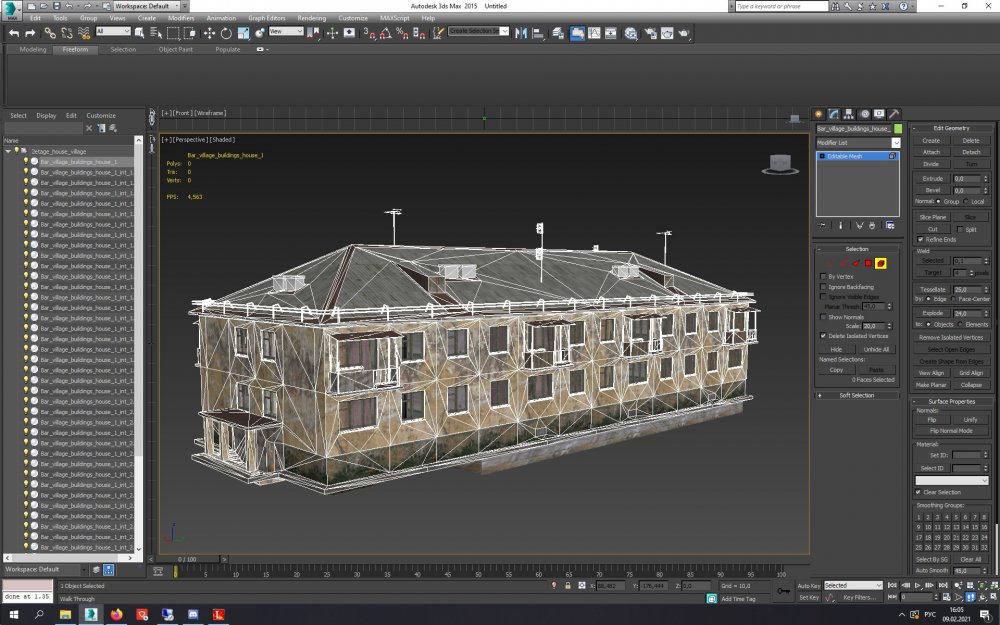This screenshot has width=1000, height=625.
Task: Click the Attach button
Action: pyautogui.click(x=931, y=152)
